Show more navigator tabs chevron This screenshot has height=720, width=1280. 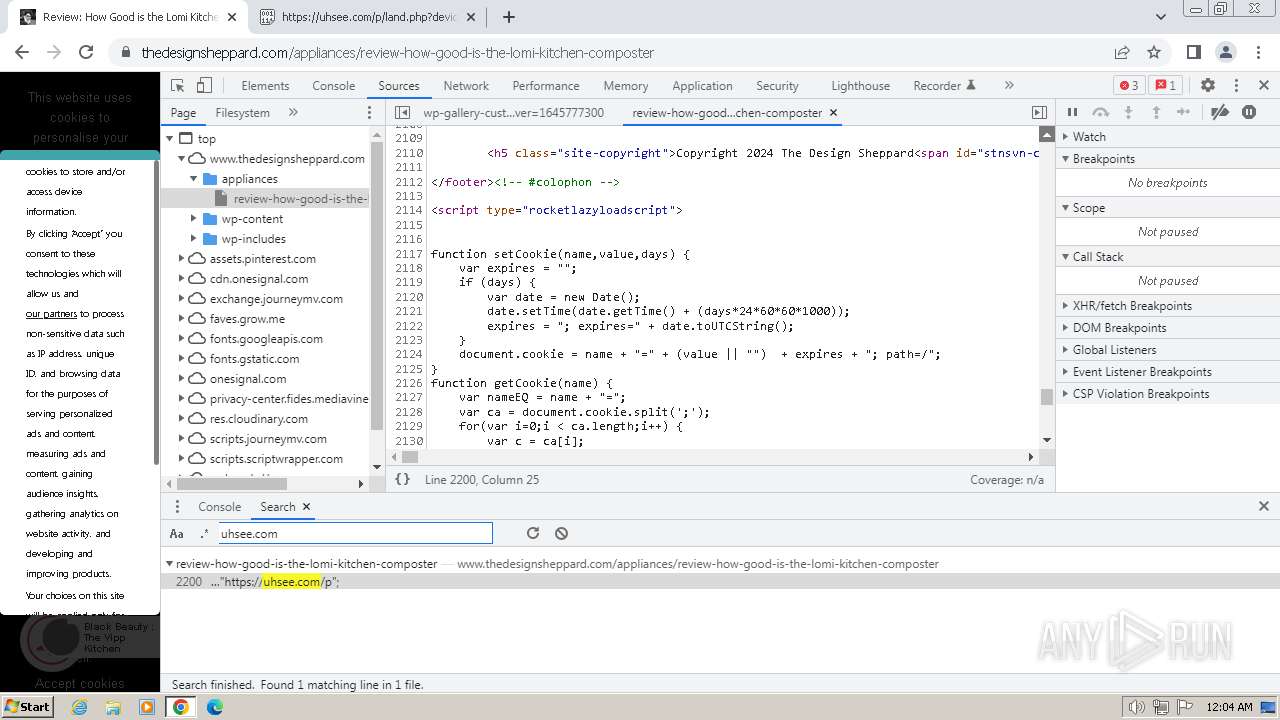click(293, 113)
